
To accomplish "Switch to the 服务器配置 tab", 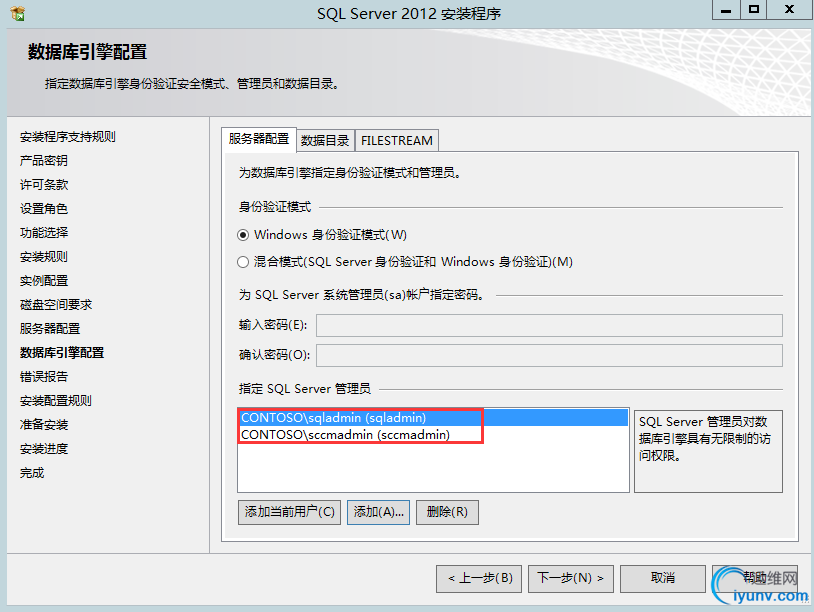I will coord(259,139).
